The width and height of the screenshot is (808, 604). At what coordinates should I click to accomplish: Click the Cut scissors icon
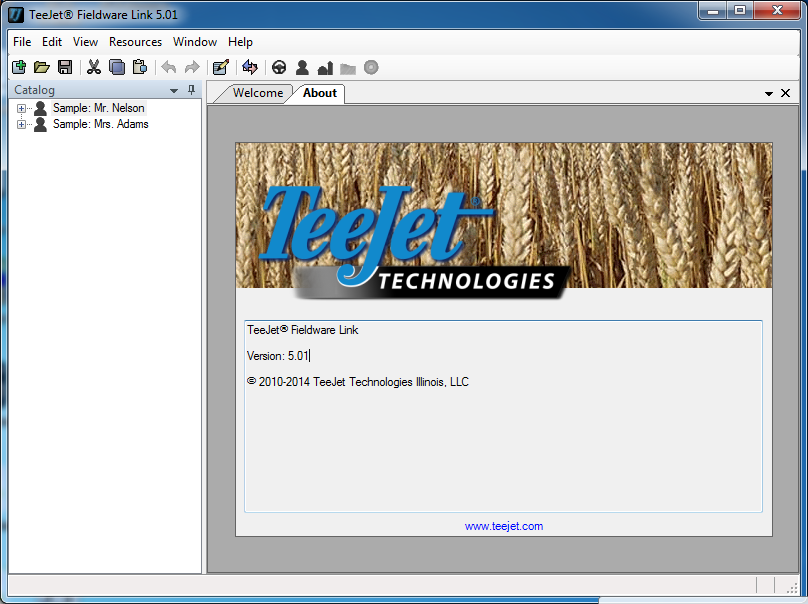coord(94,68)
